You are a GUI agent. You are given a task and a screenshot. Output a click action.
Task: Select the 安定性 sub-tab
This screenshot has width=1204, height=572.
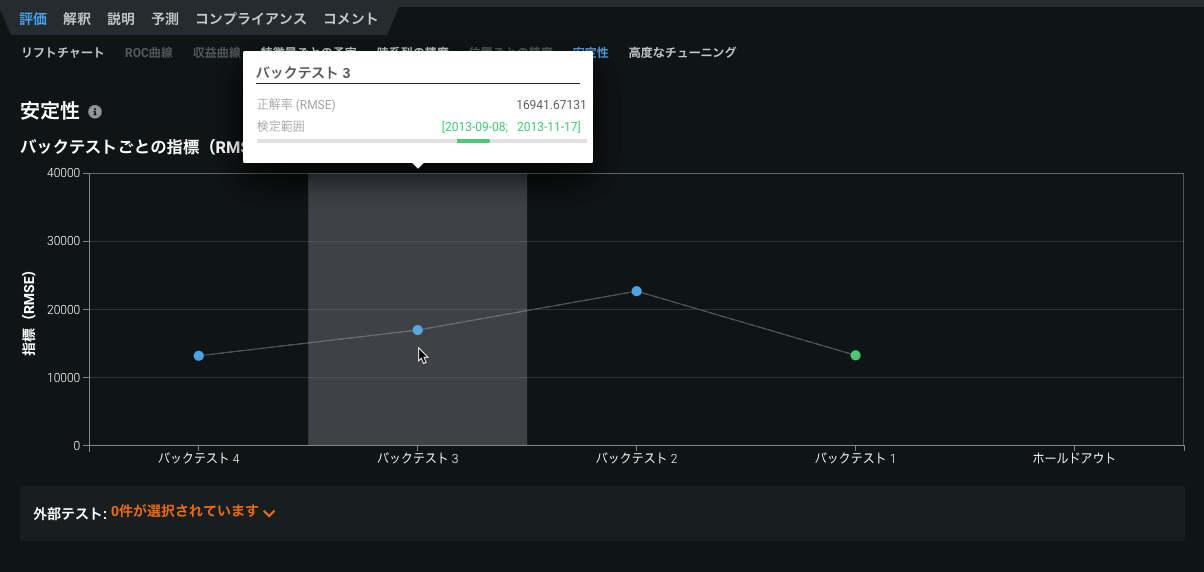(590, 52)
